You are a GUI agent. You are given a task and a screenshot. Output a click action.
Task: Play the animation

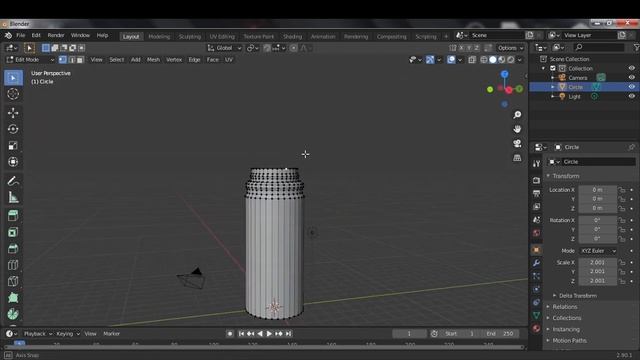[269, 333]
